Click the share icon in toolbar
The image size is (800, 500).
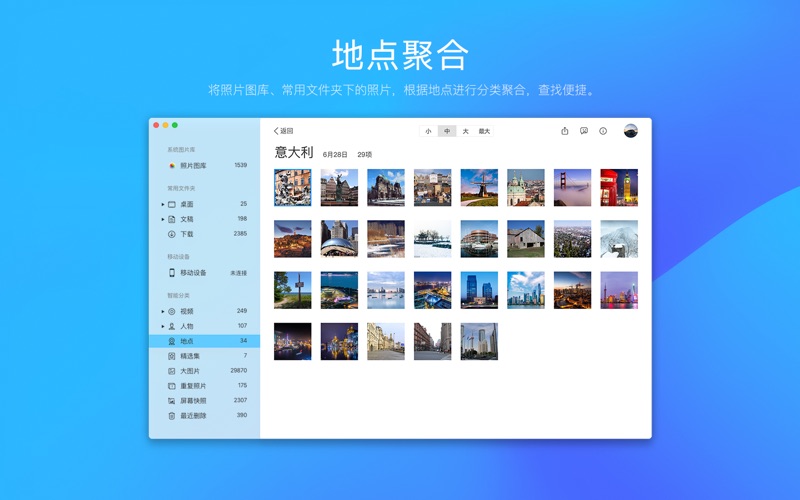click(x=565, y=131)
